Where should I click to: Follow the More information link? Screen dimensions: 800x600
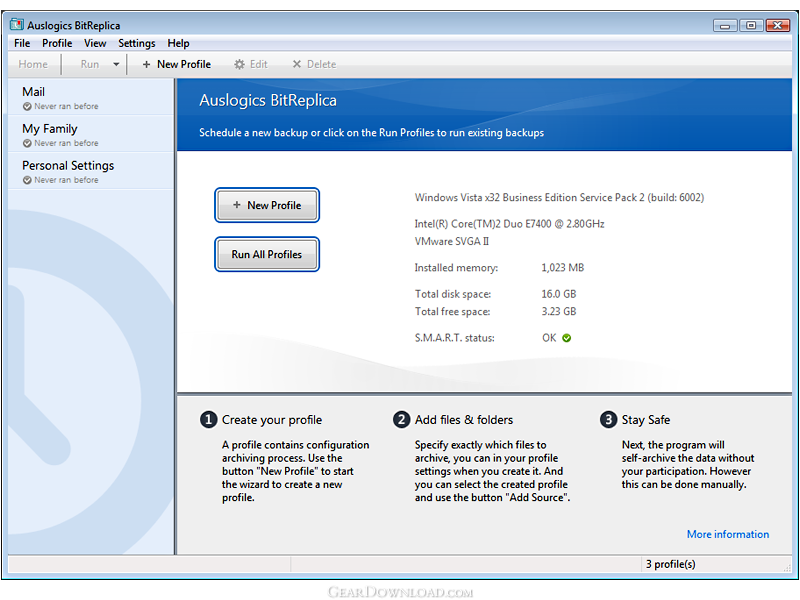pos(727,534)
